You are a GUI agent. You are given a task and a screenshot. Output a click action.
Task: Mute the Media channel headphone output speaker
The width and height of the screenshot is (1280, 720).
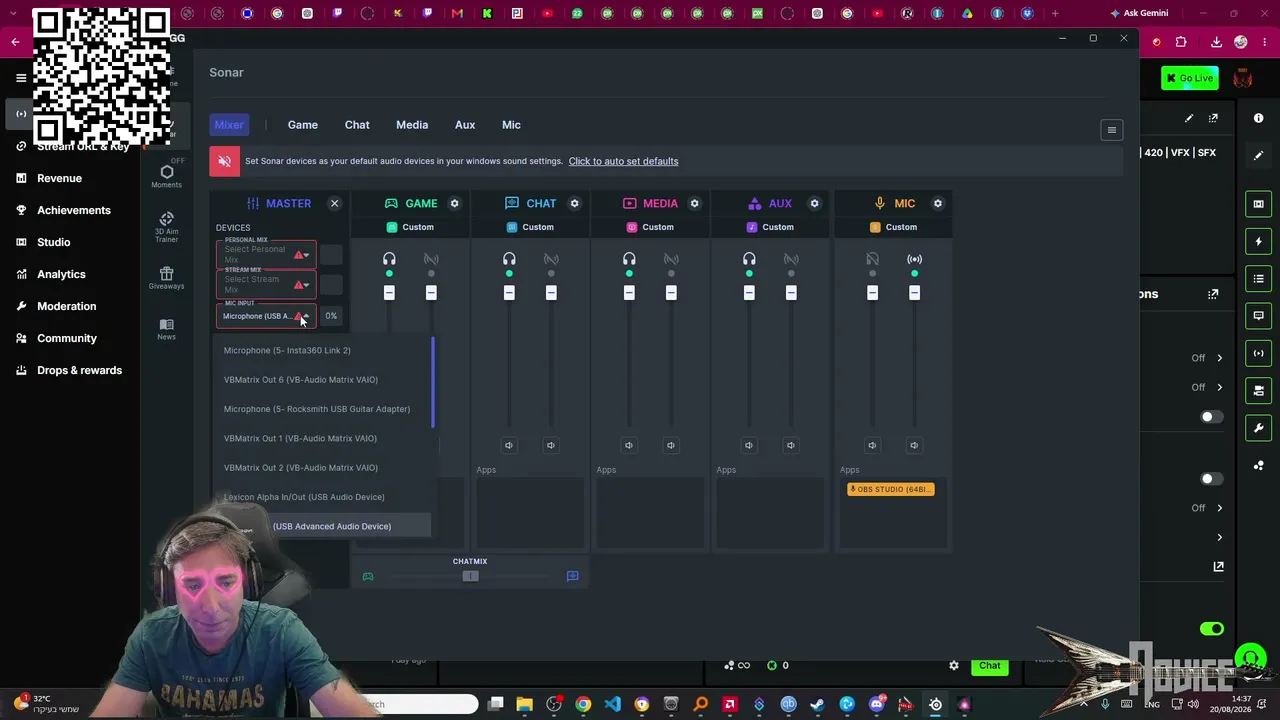click(629, 445)
